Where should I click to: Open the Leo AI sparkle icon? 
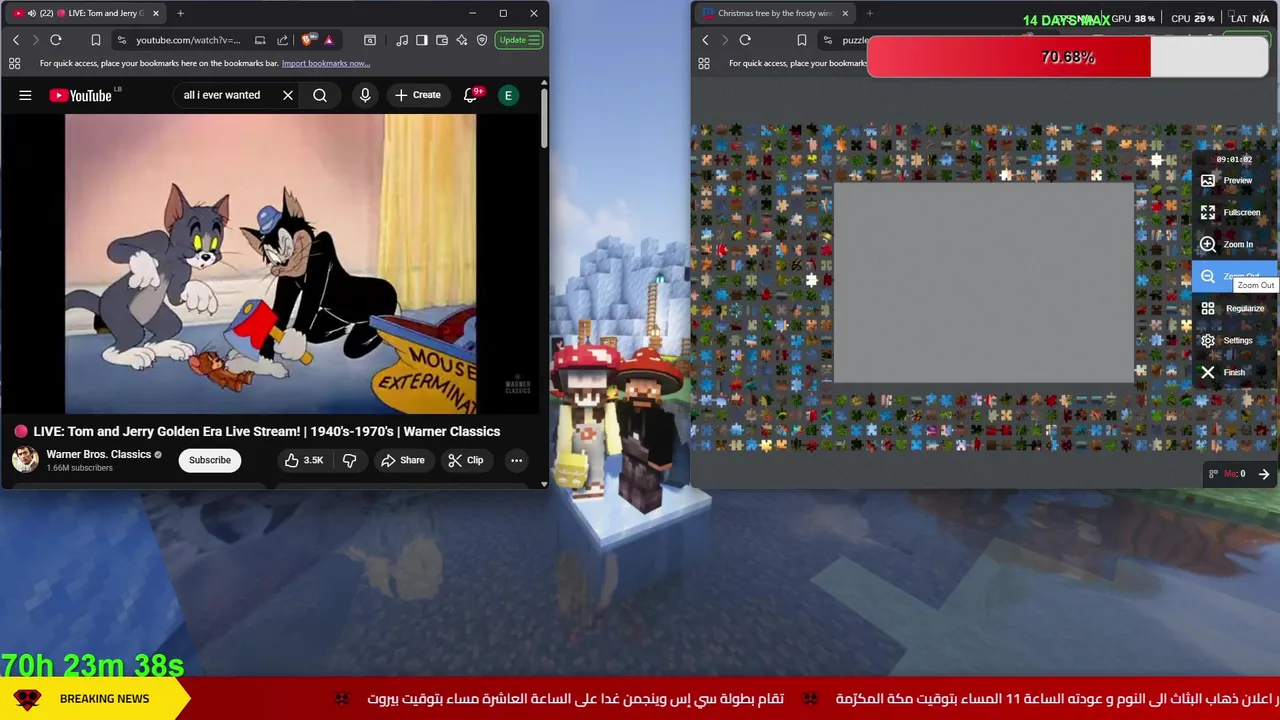(x=462, y=40)
